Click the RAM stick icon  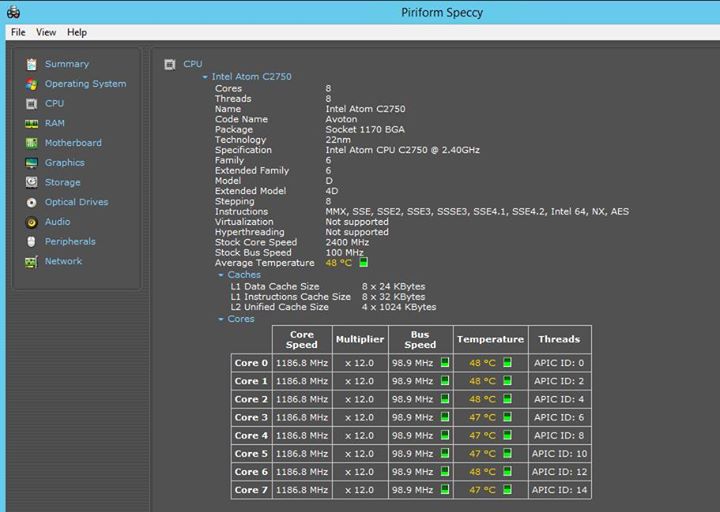coord(31,124)
